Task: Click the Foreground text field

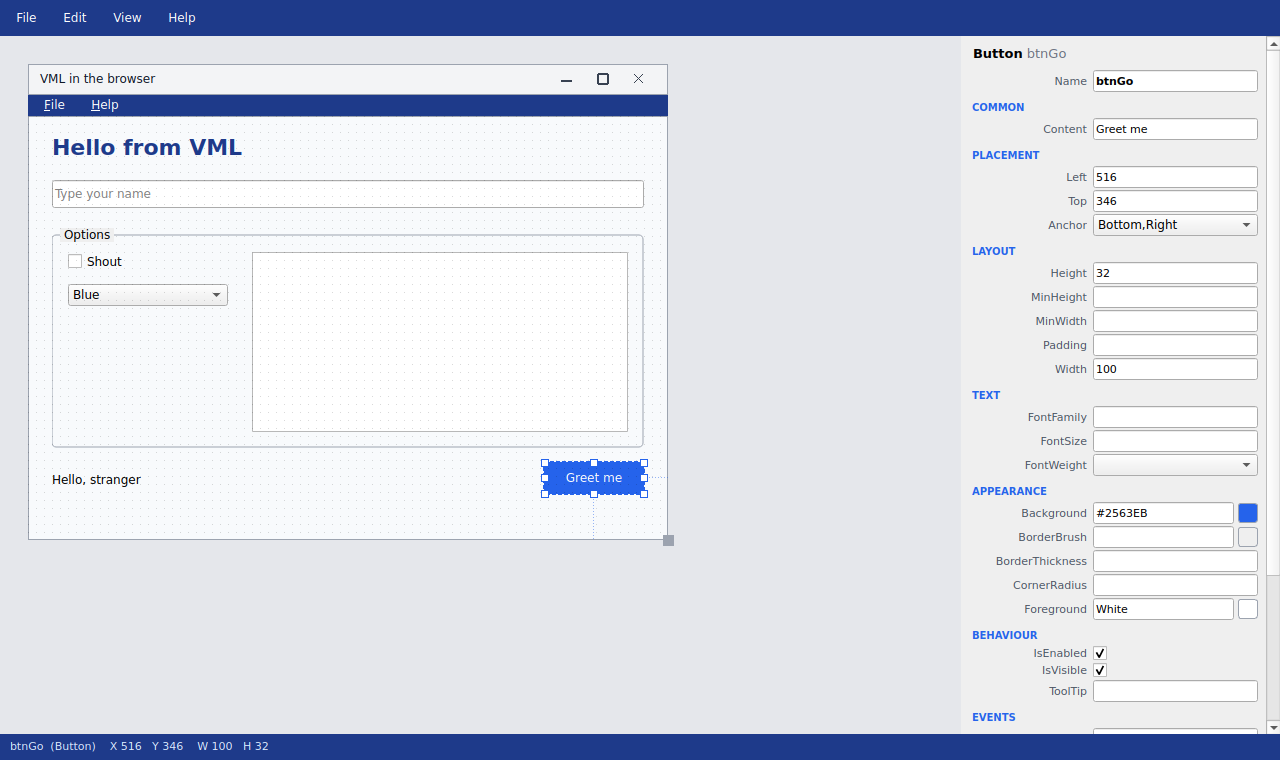Action: coord(1163,609)
